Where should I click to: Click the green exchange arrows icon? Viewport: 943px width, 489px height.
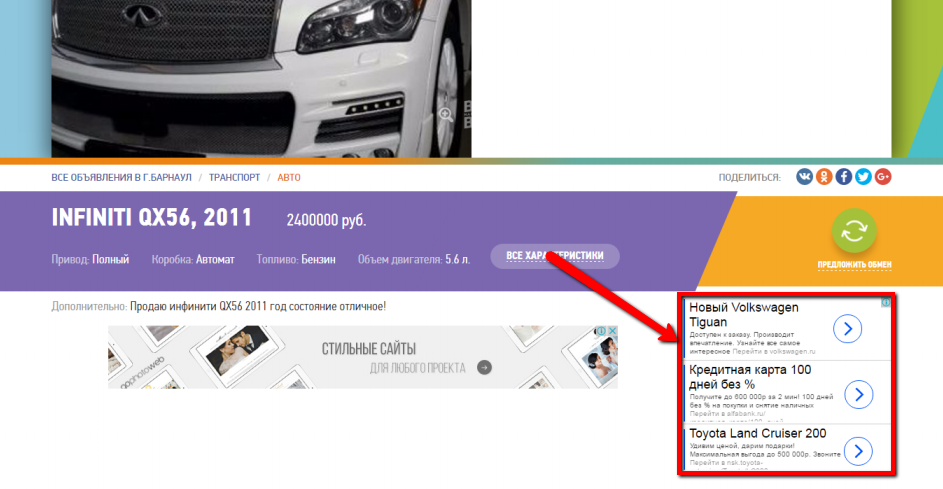(854, 231)
